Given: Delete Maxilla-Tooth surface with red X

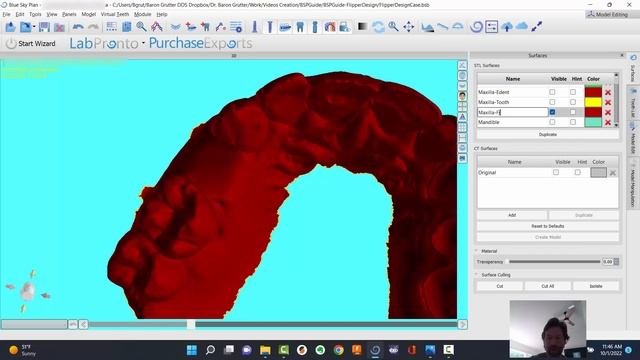Looking at the screenshot, I should (x=608, y=102).
